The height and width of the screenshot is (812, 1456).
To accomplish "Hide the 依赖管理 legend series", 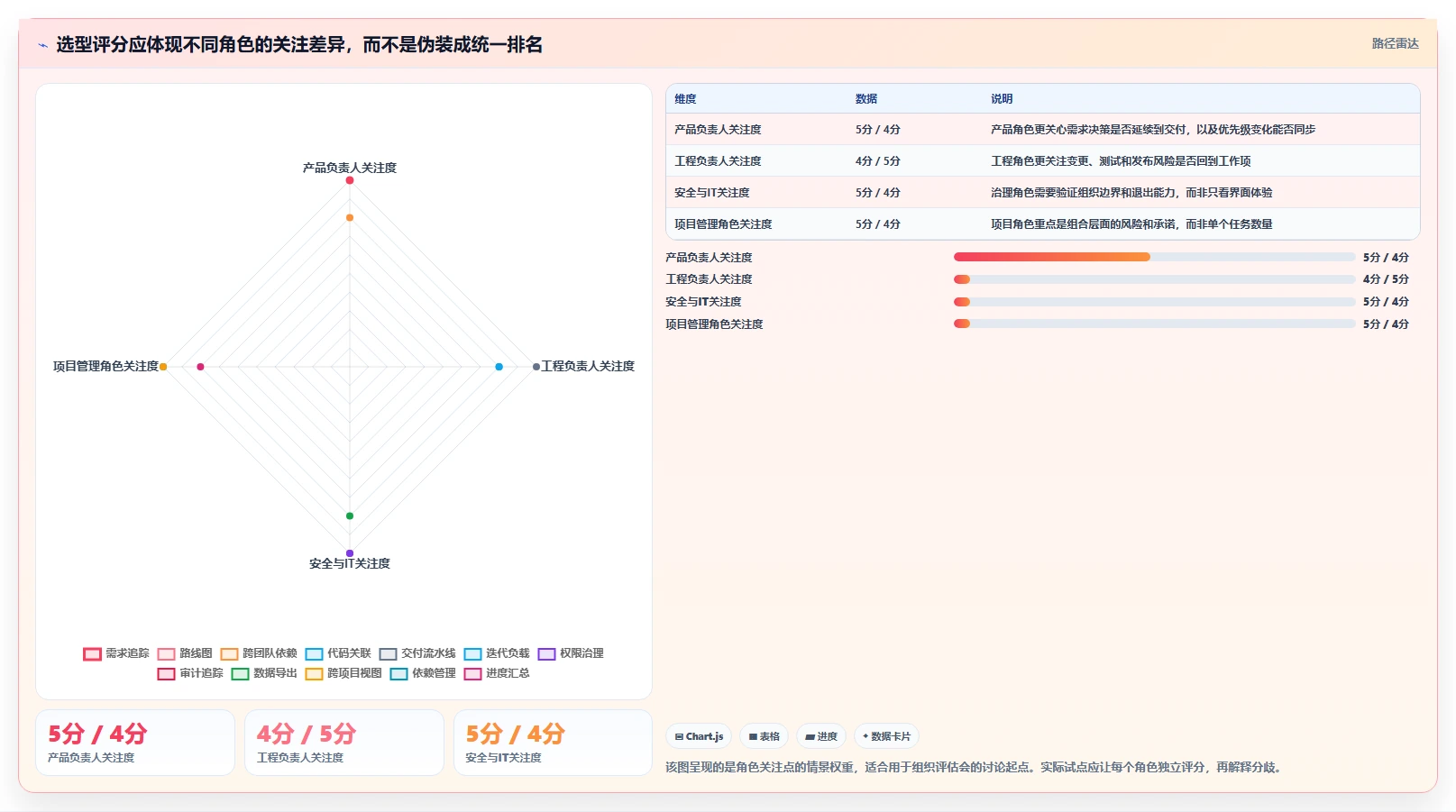I will point(423,673).
